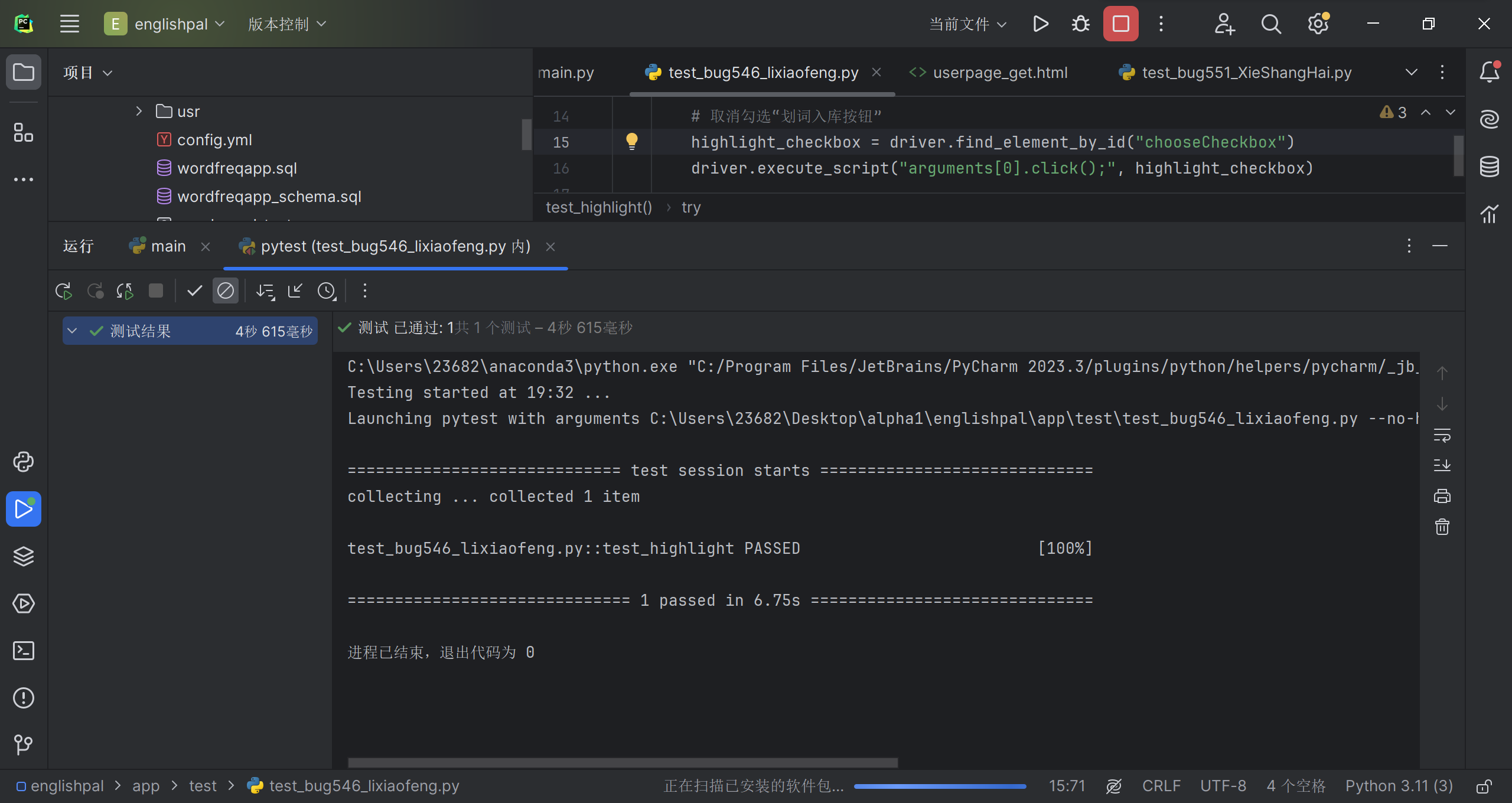This screenshot has height=803, width=1512.
Task: Open the Terminal tool window
Action: click(x=24, y=651)
